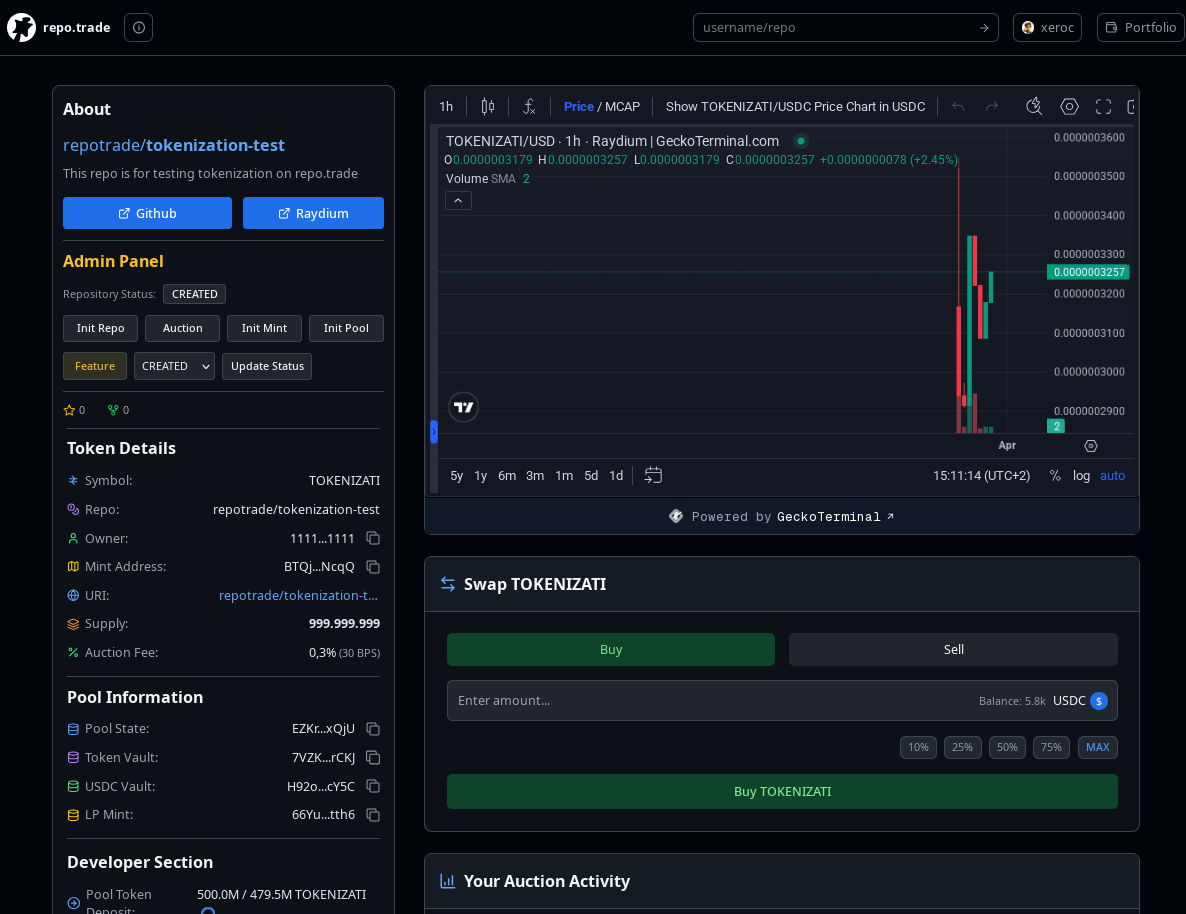1186x914 pixels.
Task: Select the 25% amount preset
Action: pos(962,748)
